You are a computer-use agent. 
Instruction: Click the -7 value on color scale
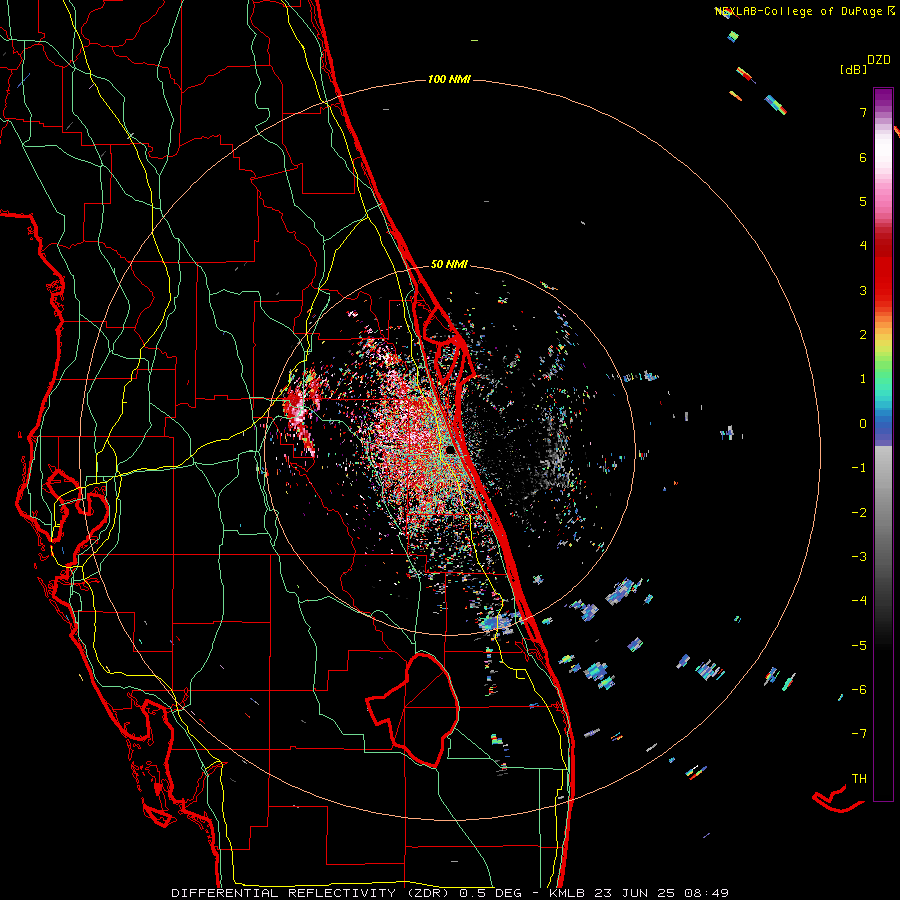[859, 734]
